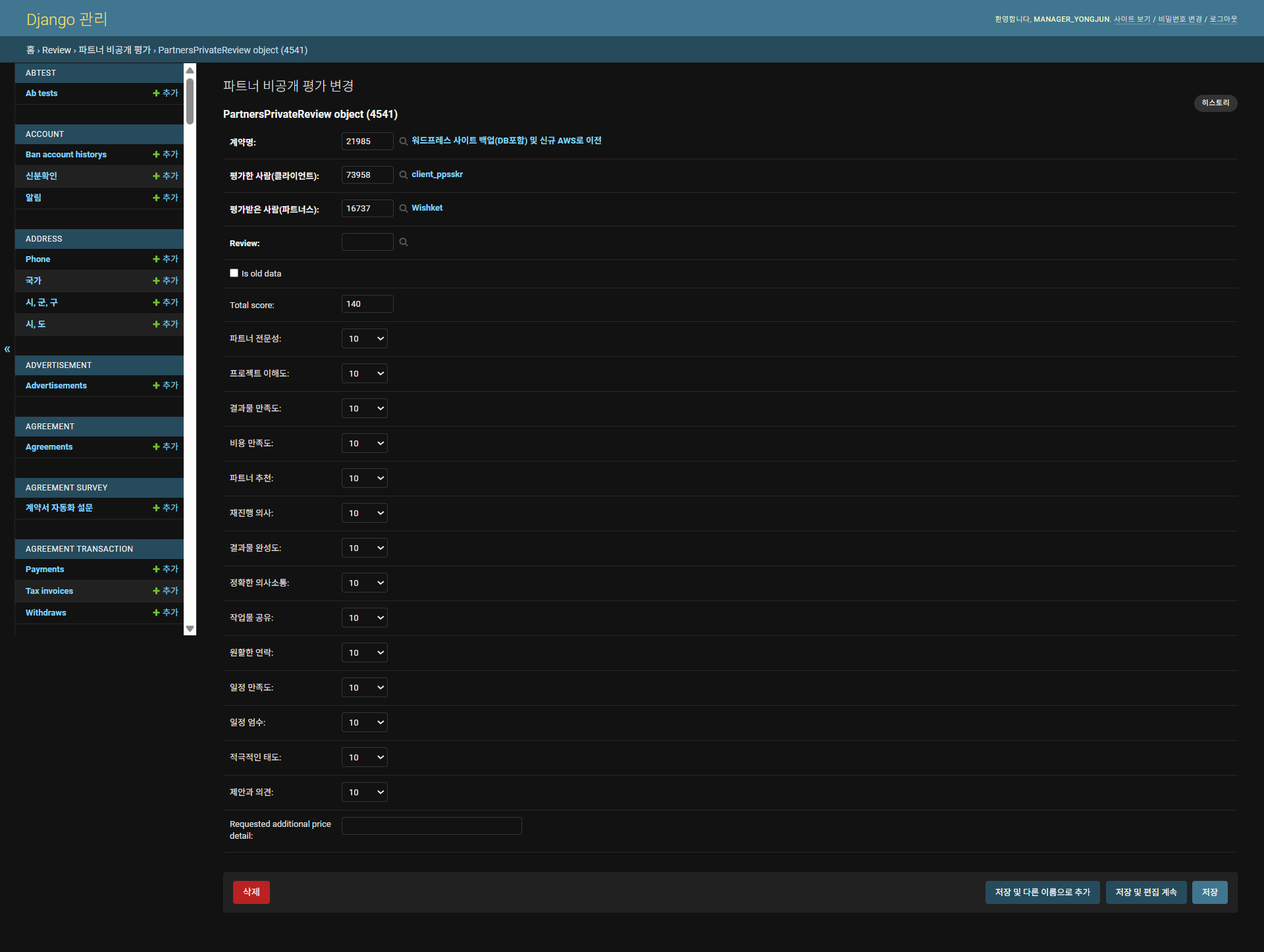Viewport: 1264px width, 952px height.
Task: Click the red 삭제 delete button
Action: (251, 893)
